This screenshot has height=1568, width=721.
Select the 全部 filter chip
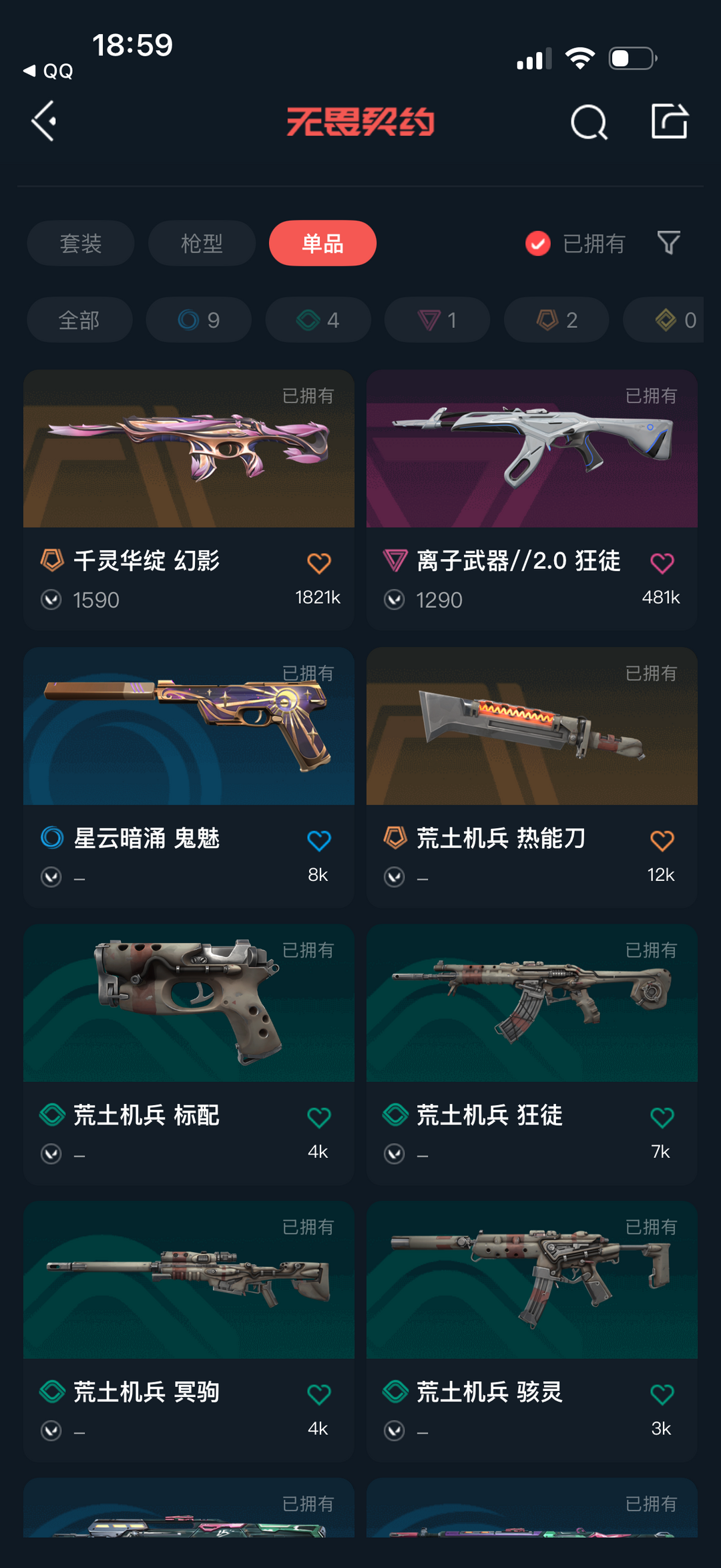(x=79, y=320)
